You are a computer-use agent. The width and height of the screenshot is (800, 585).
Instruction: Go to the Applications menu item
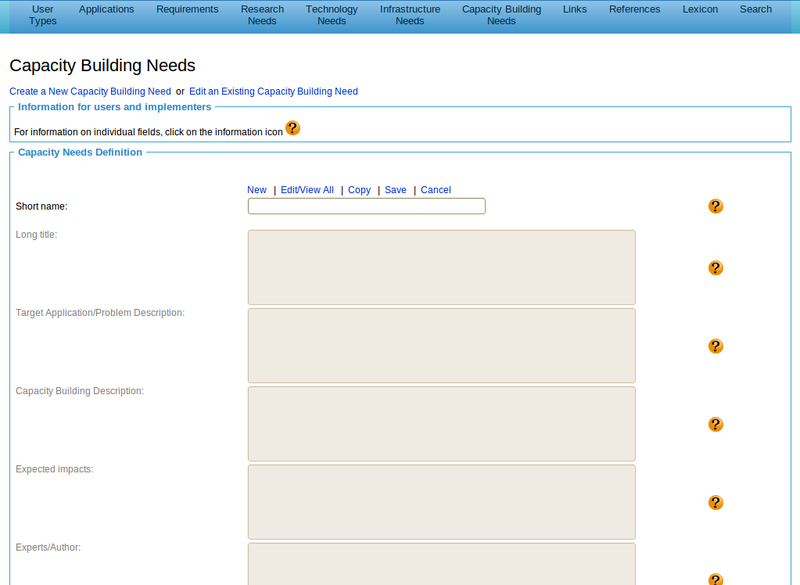106,9
